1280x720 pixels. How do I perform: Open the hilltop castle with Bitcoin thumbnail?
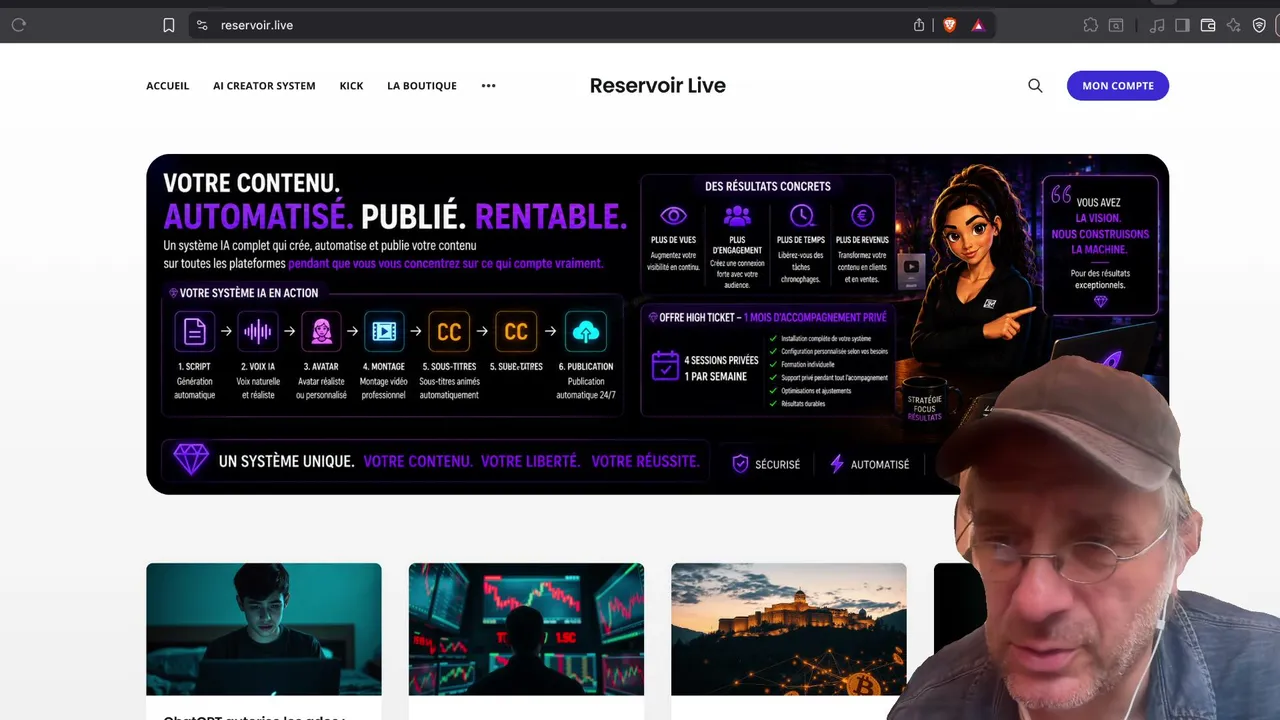click(789, 629)
